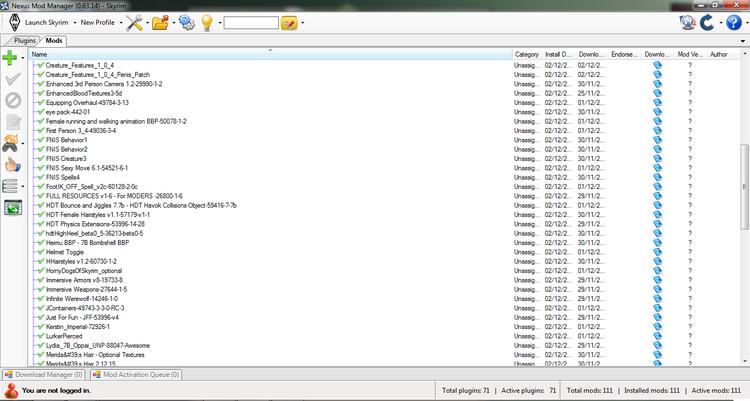Select the HDT Female Hairstyles v1.1 mod
Screen dimensions: 750x401
coord(98,214)
